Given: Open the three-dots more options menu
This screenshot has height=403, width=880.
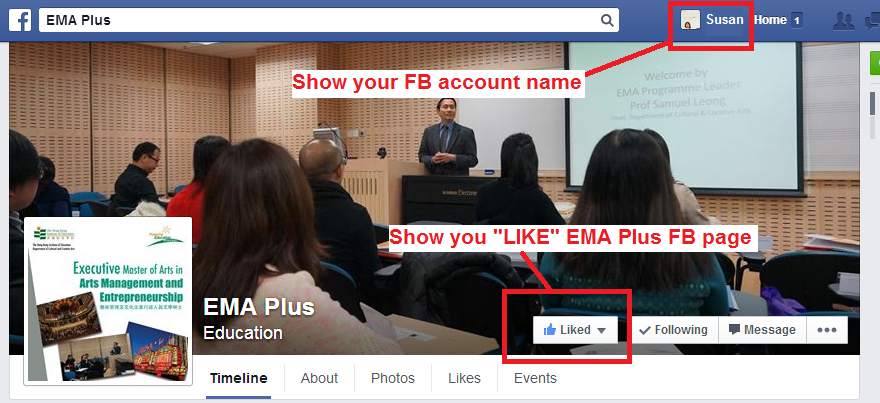Looking at the screenshot, I should pyautogui.click(x=827, y=329).
